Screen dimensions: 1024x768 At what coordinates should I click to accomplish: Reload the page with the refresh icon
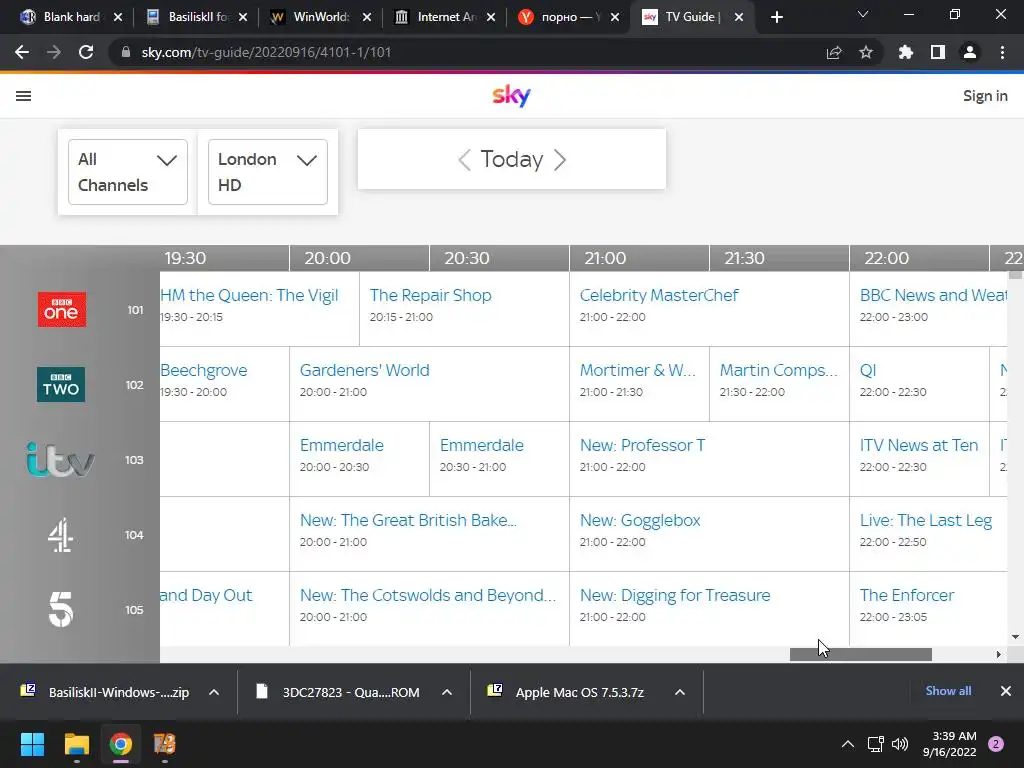tap(86, 52)
